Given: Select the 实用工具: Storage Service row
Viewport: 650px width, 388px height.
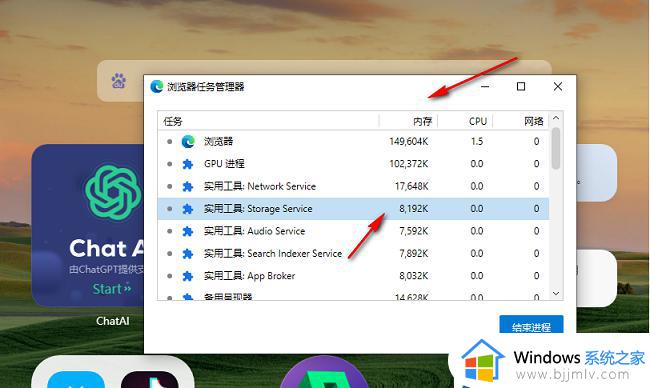Looking at the screenshot, I should [x=354, y=209].
